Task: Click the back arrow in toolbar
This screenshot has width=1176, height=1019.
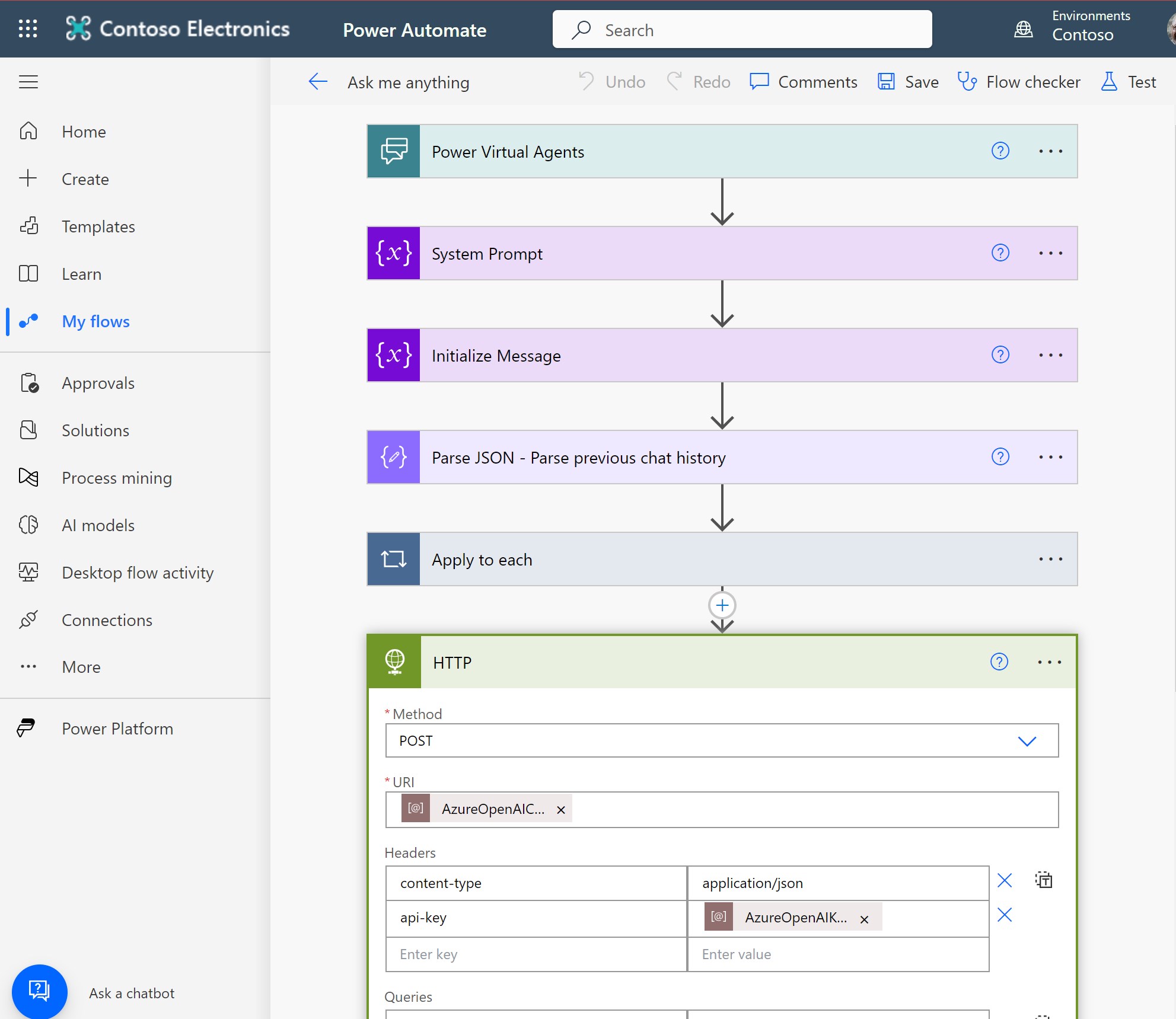Action: pos(318,82)
